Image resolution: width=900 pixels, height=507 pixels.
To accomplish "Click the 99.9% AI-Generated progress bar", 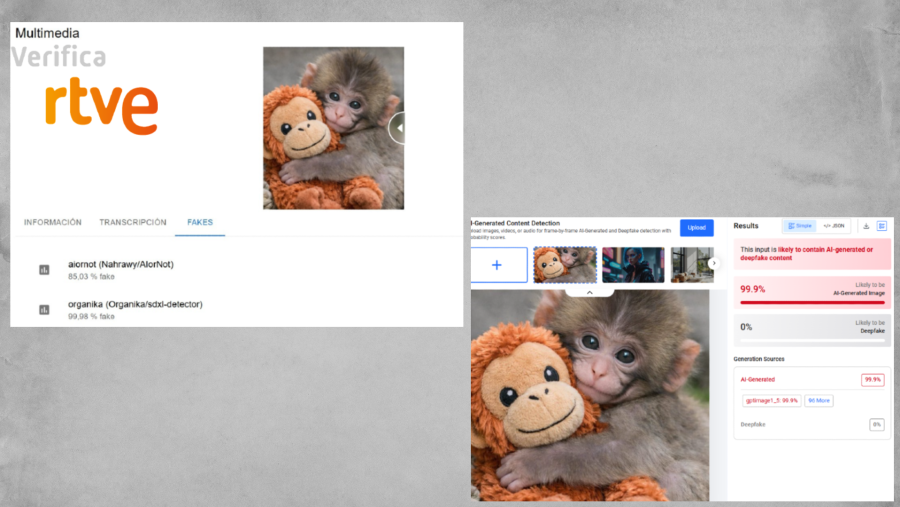I will click(810, 302).
